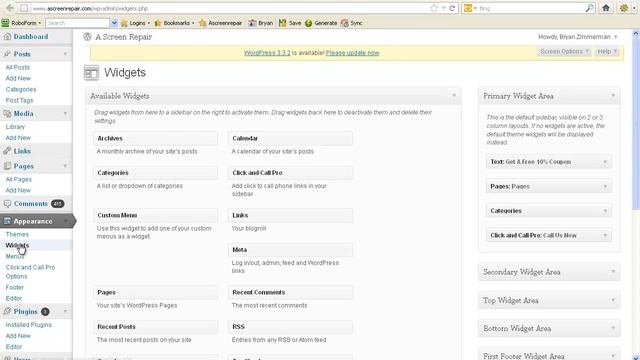Image resolution: width=640 pixels, height=360 pixels.
Task: Click the URL address bar
Action: pos(229,8)
